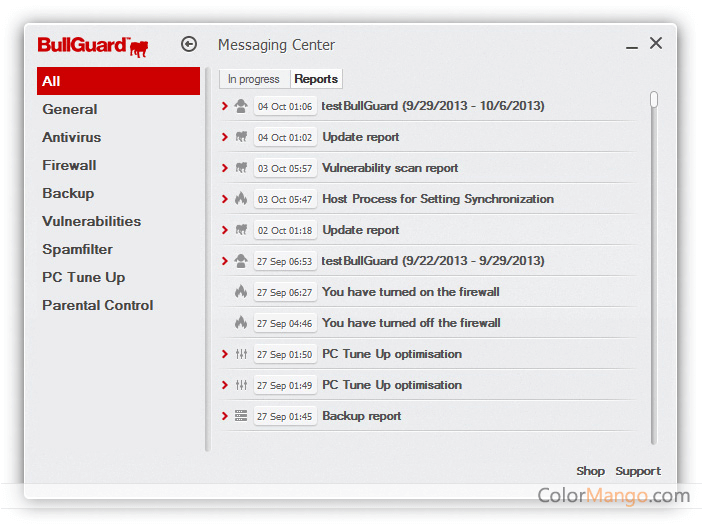
Task: Click sliders icon on 27 Sep 01:50 row
Action: pos(241,354)
